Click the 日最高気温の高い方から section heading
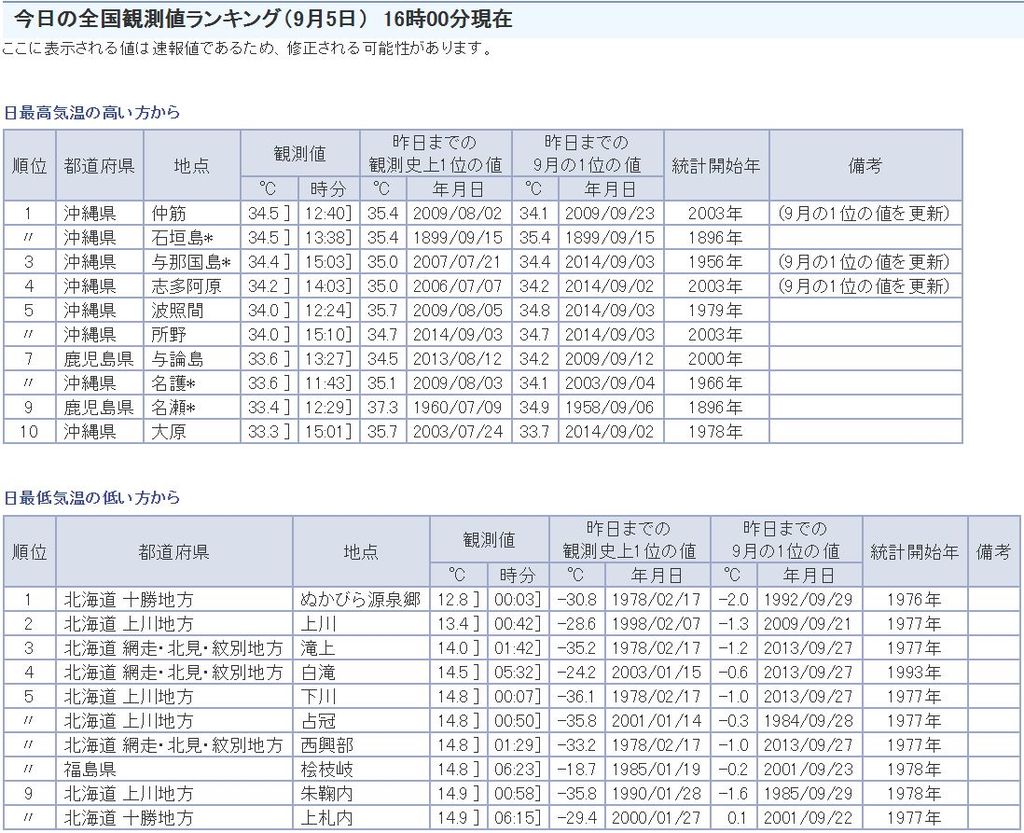 pos(91,113)
